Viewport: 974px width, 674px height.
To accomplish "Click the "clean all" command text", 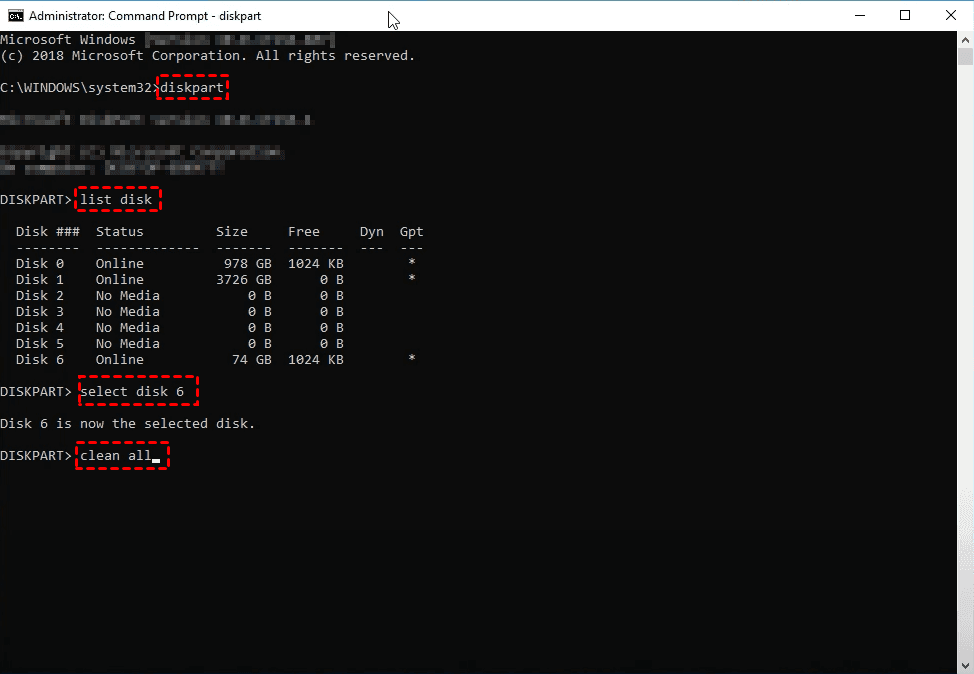I will [x=116, y=456].
